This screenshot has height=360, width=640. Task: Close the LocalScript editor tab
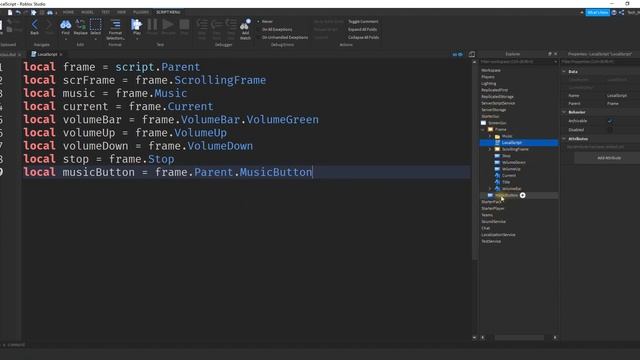pos(61,54)
